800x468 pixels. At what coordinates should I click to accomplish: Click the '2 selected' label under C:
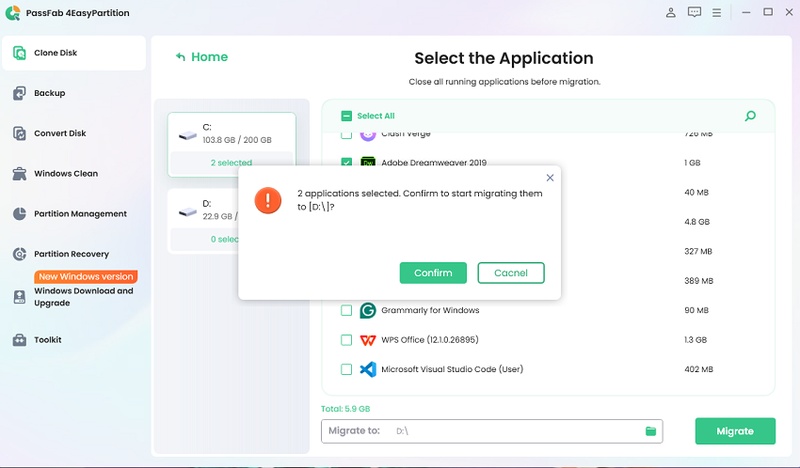231,163
